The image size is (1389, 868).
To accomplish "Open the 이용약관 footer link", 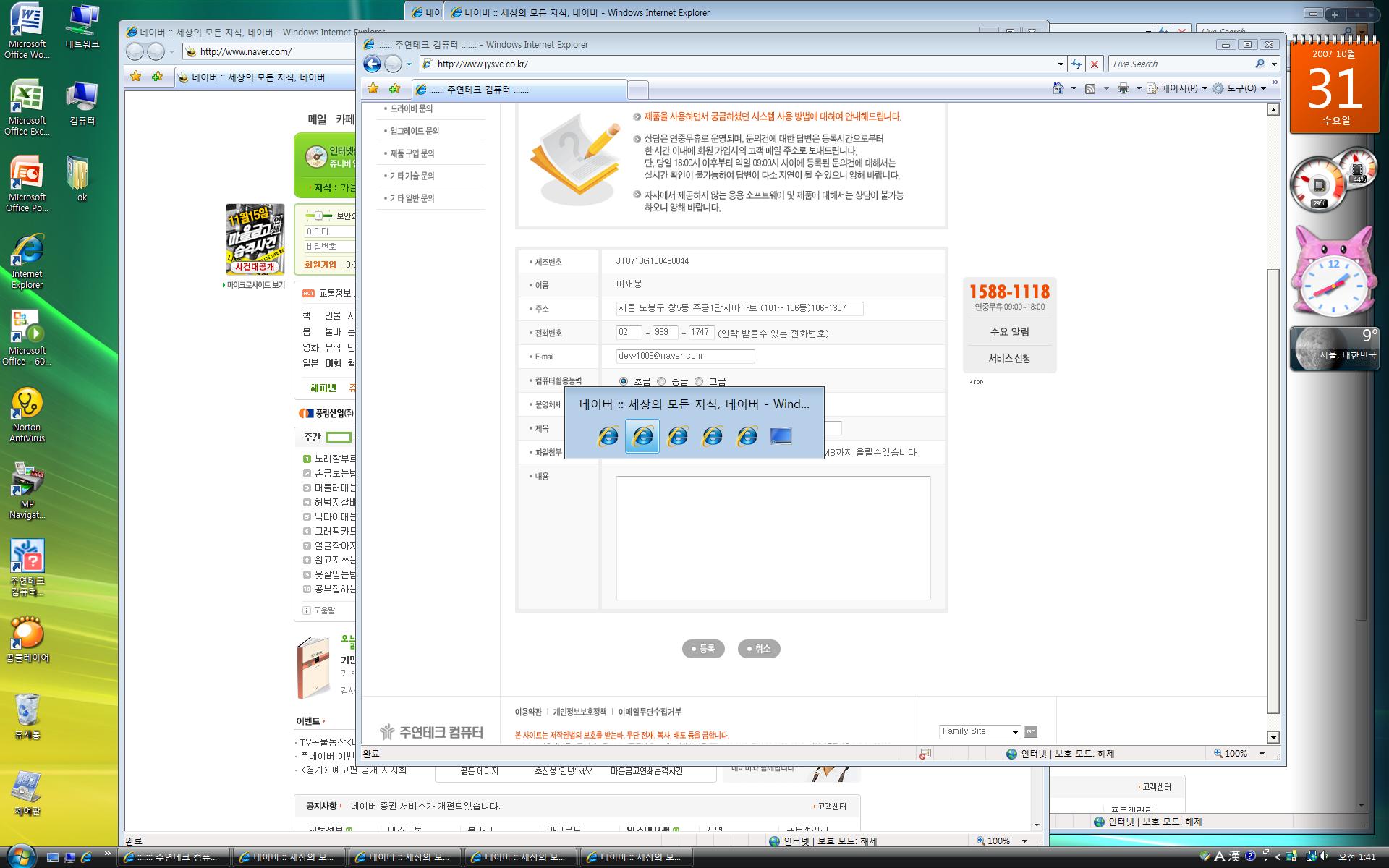I will coord(528,712).
